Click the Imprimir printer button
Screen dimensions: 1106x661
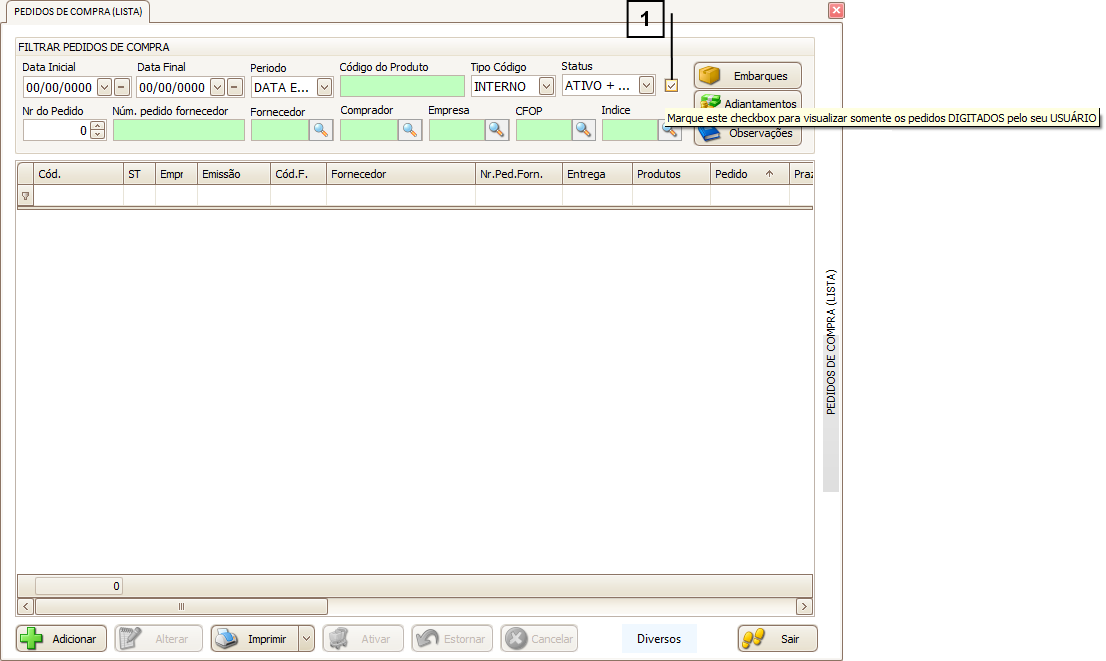254,639
